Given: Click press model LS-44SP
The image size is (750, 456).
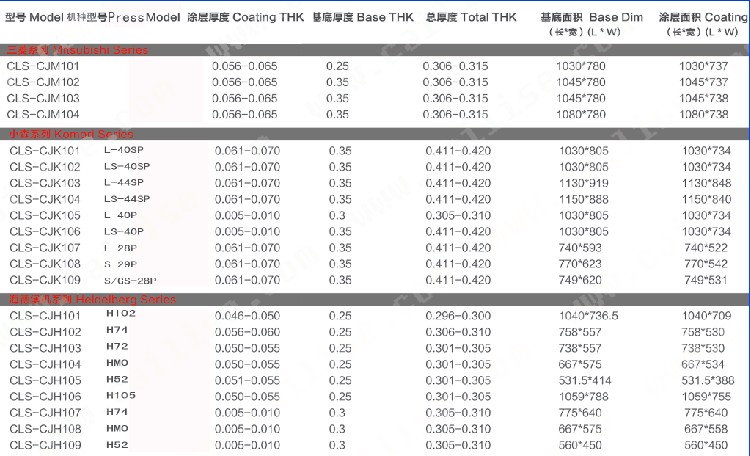Looking at the screenshot, I should click(x=127, y=199).
